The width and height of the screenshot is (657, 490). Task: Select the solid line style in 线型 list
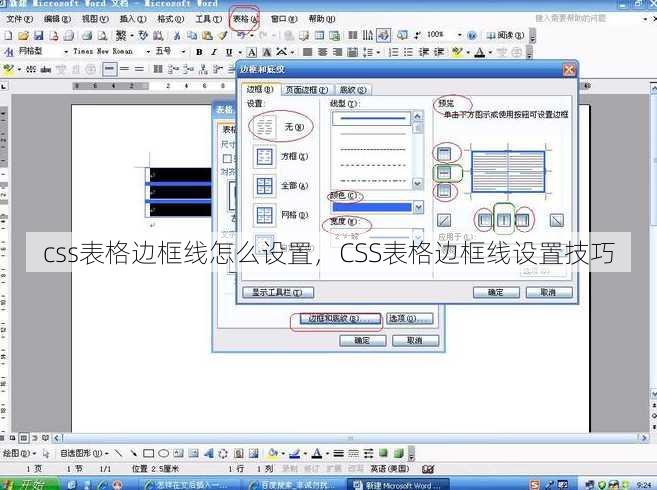[371, 119]
